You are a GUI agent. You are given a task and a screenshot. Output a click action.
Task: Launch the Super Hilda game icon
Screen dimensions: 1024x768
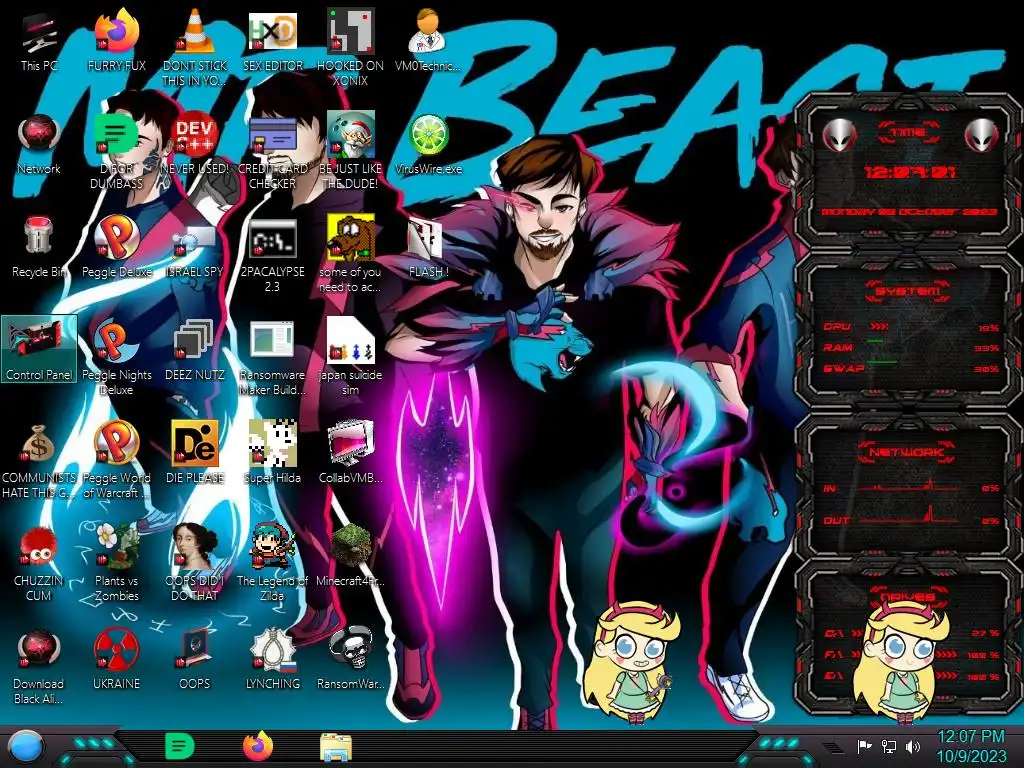click(272, 454)
